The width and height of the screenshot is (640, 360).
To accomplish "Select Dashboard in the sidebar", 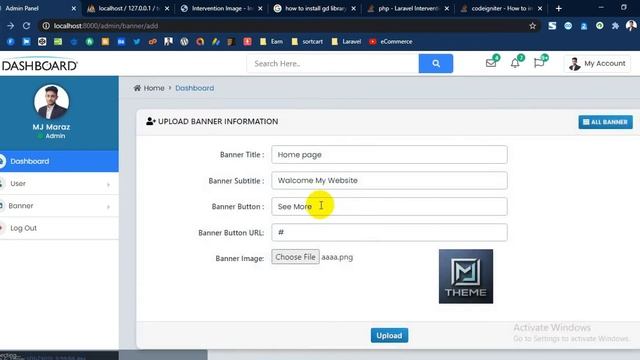I will click(x=59, y=161).
